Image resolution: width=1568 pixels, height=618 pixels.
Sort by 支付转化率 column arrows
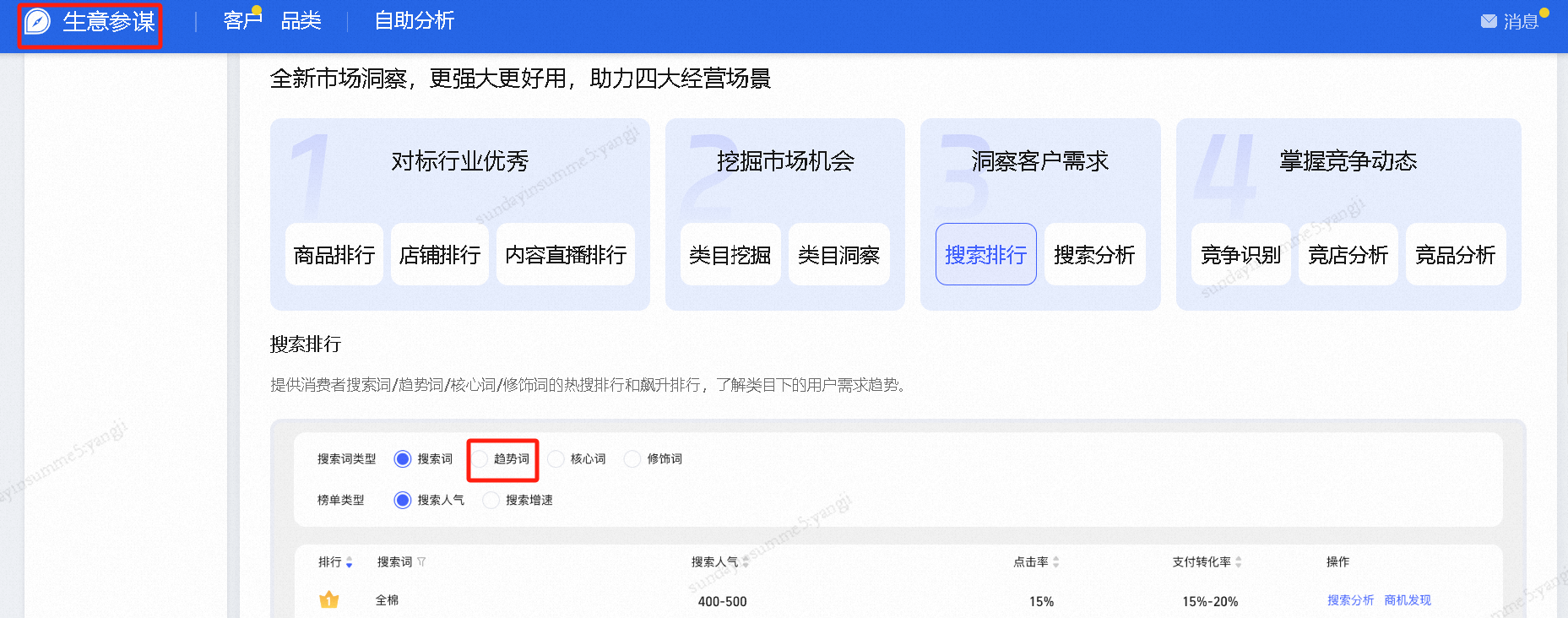(1238, 562)
